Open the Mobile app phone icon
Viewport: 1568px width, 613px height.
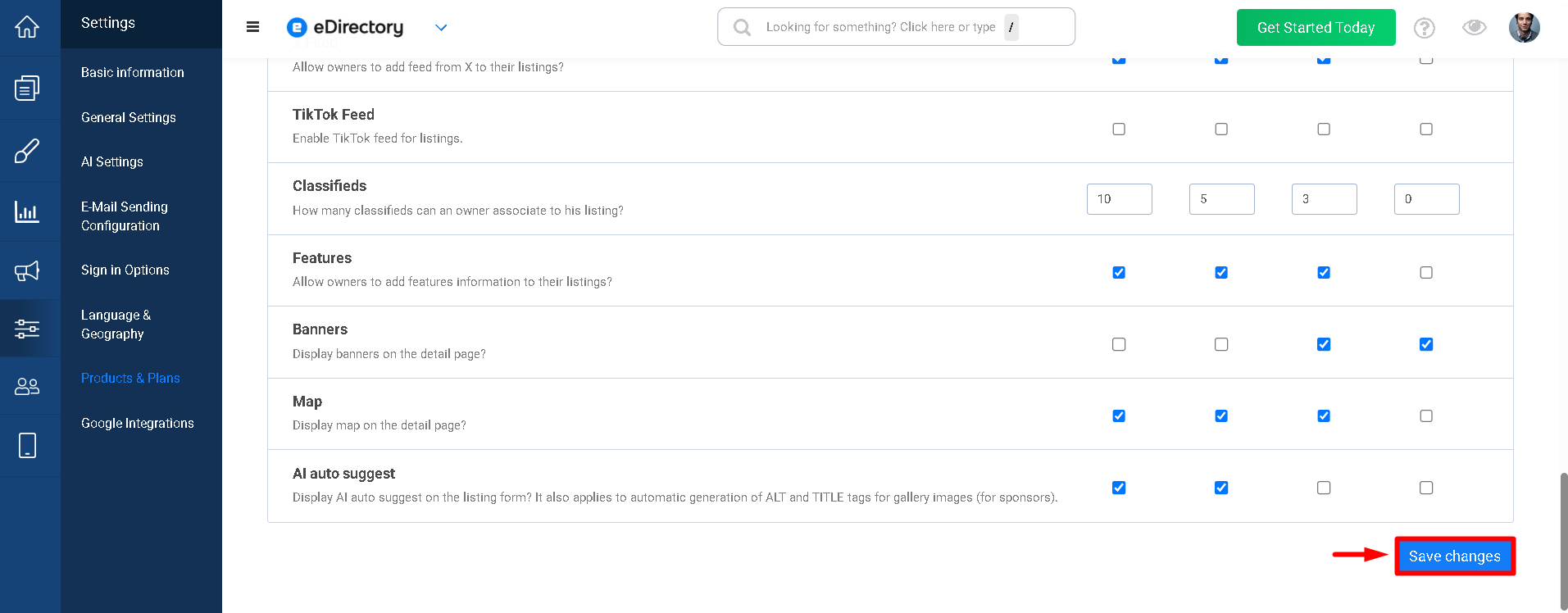pos(27,445)
